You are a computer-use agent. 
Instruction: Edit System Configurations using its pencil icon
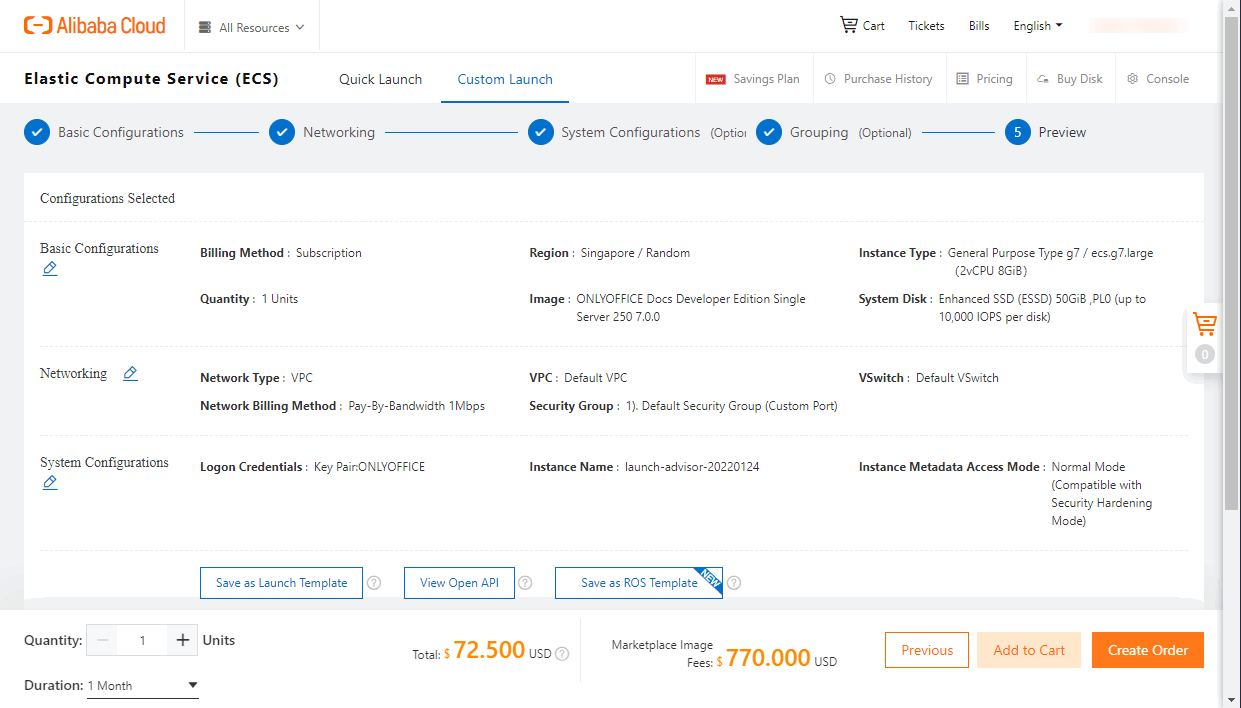coord(50,482)
